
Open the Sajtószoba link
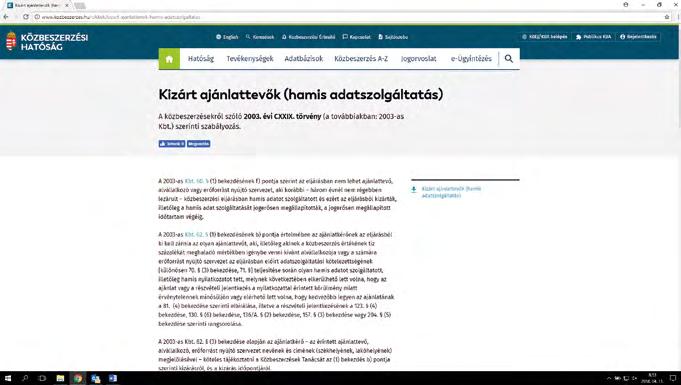point(393,37)
